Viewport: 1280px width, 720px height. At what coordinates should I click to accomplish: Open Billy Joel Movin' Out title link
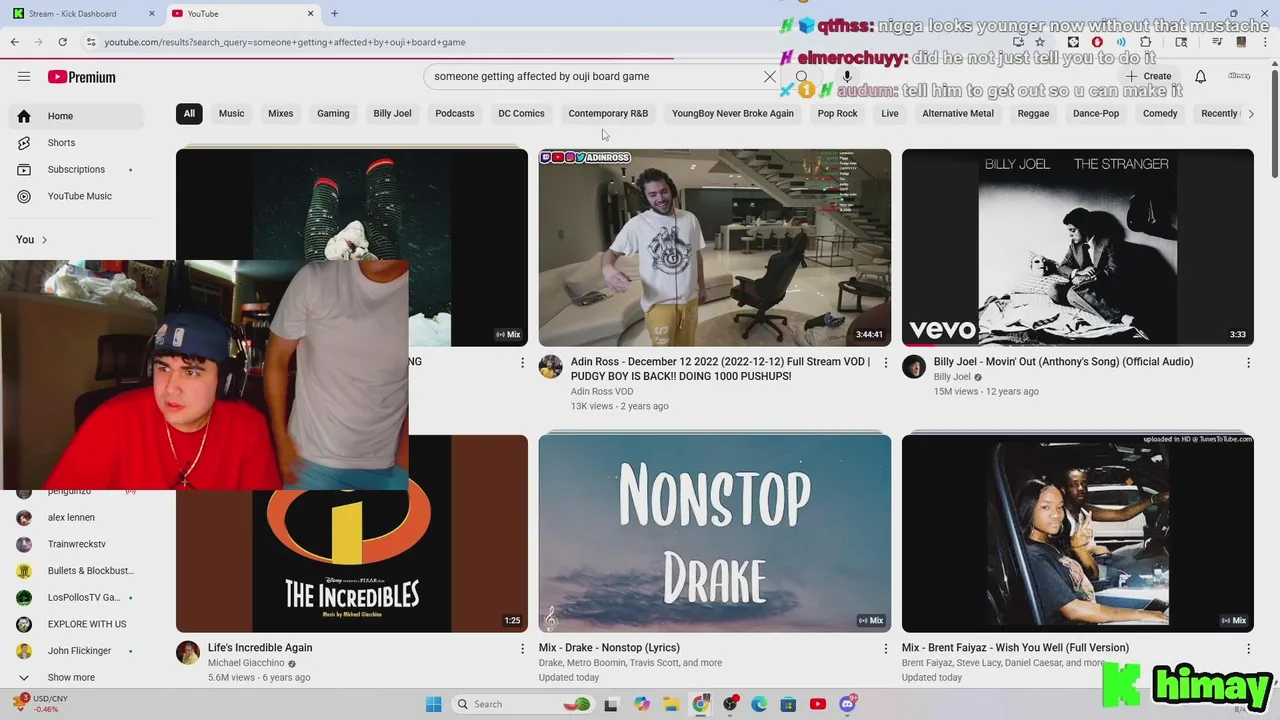(x=1063, y=362)
